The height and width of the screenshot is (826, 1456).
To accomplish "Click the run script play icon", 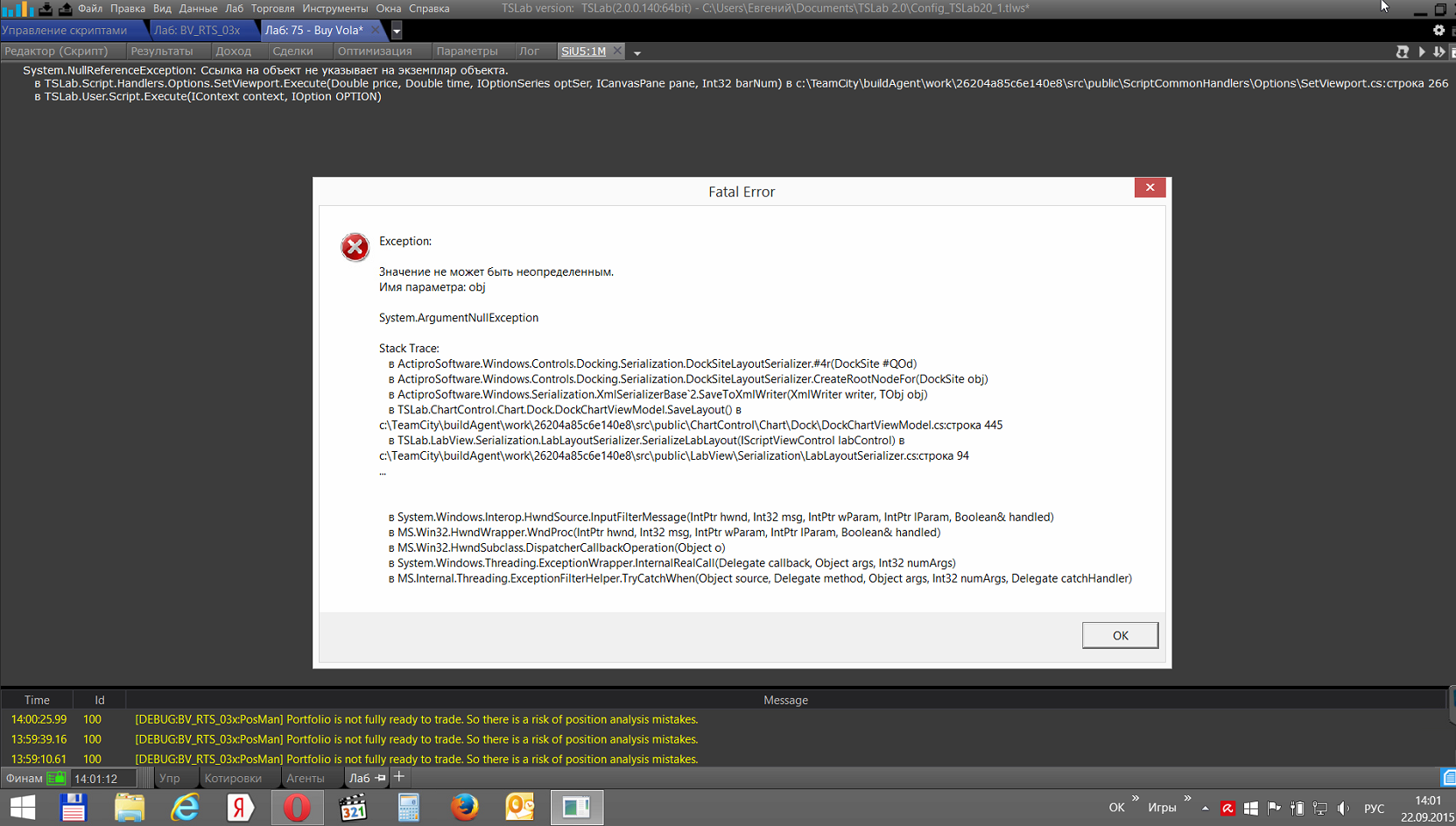I will click(1422, 52).
